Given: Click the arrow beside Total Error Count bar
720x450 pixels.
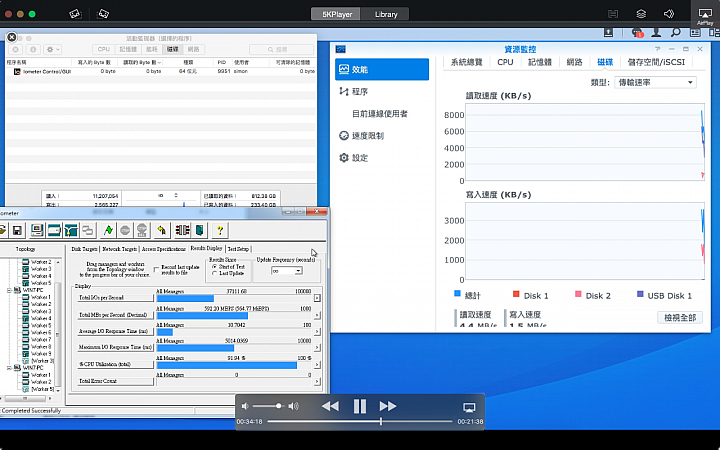Looking at the screenshot, I should (317, 381).
